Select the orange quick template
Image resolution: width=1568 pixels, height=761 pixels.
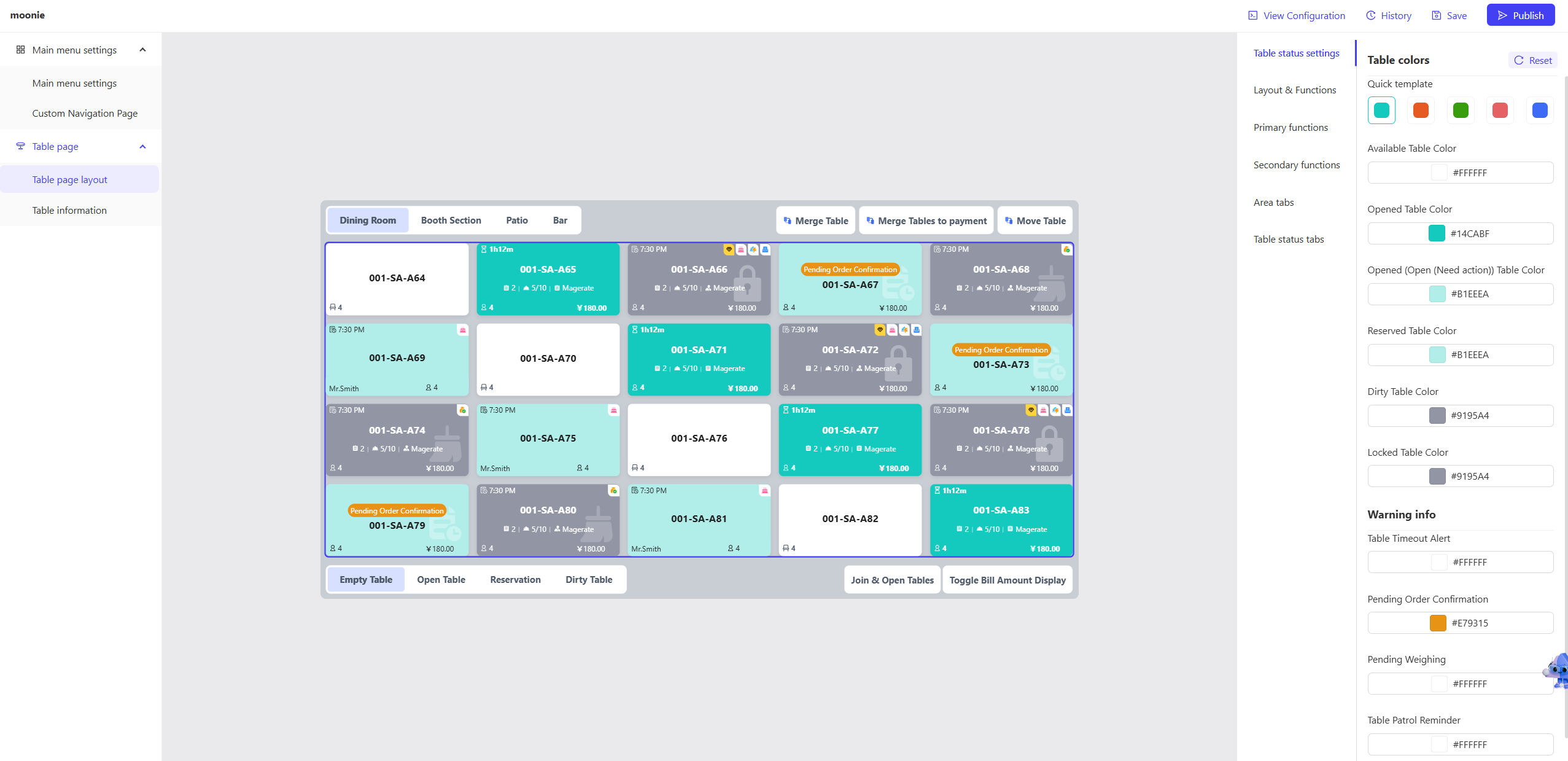click(x=1421, y=111)
